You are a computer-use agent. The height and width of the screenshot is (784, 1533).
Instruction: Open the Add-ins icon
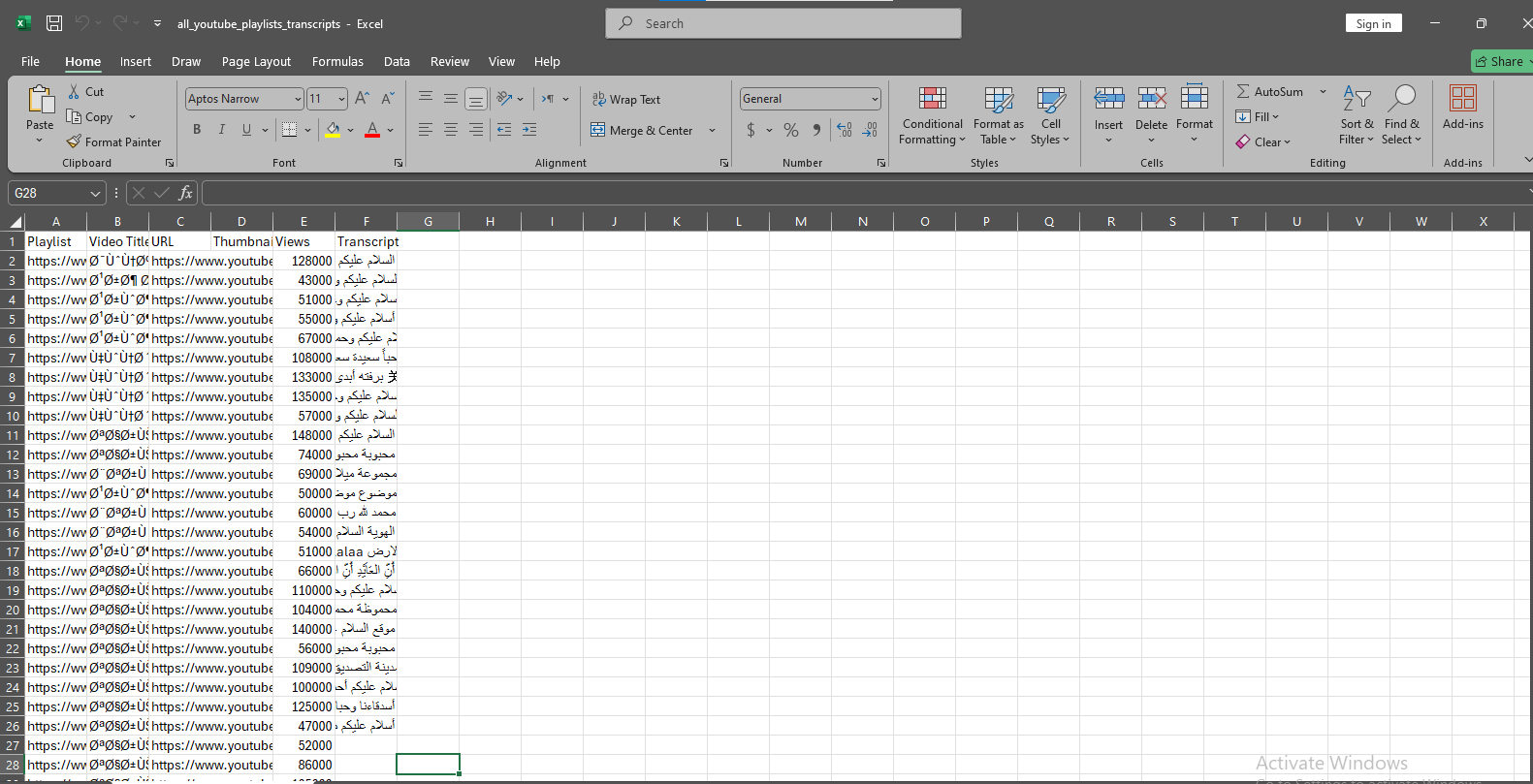point(1462,107)
